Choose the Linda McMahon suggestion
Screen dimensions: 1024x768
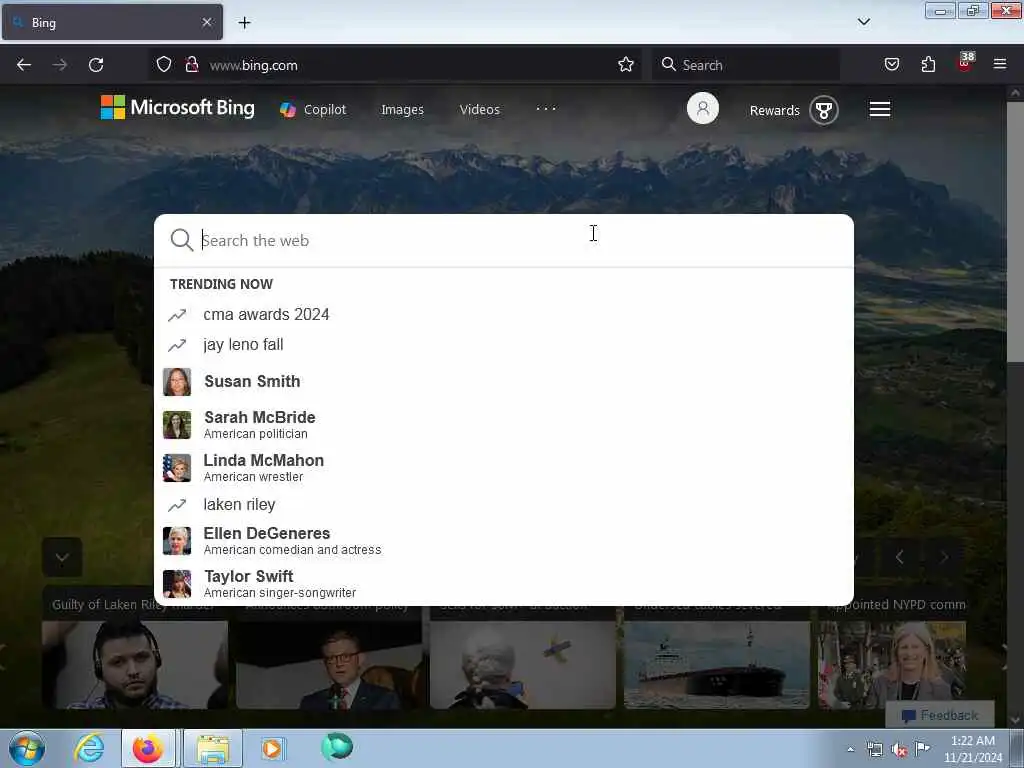tap(504, 468)
